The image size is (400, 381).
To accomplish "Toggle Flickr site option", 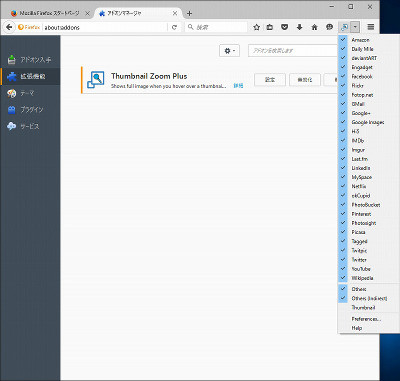I will click(368, 86).
